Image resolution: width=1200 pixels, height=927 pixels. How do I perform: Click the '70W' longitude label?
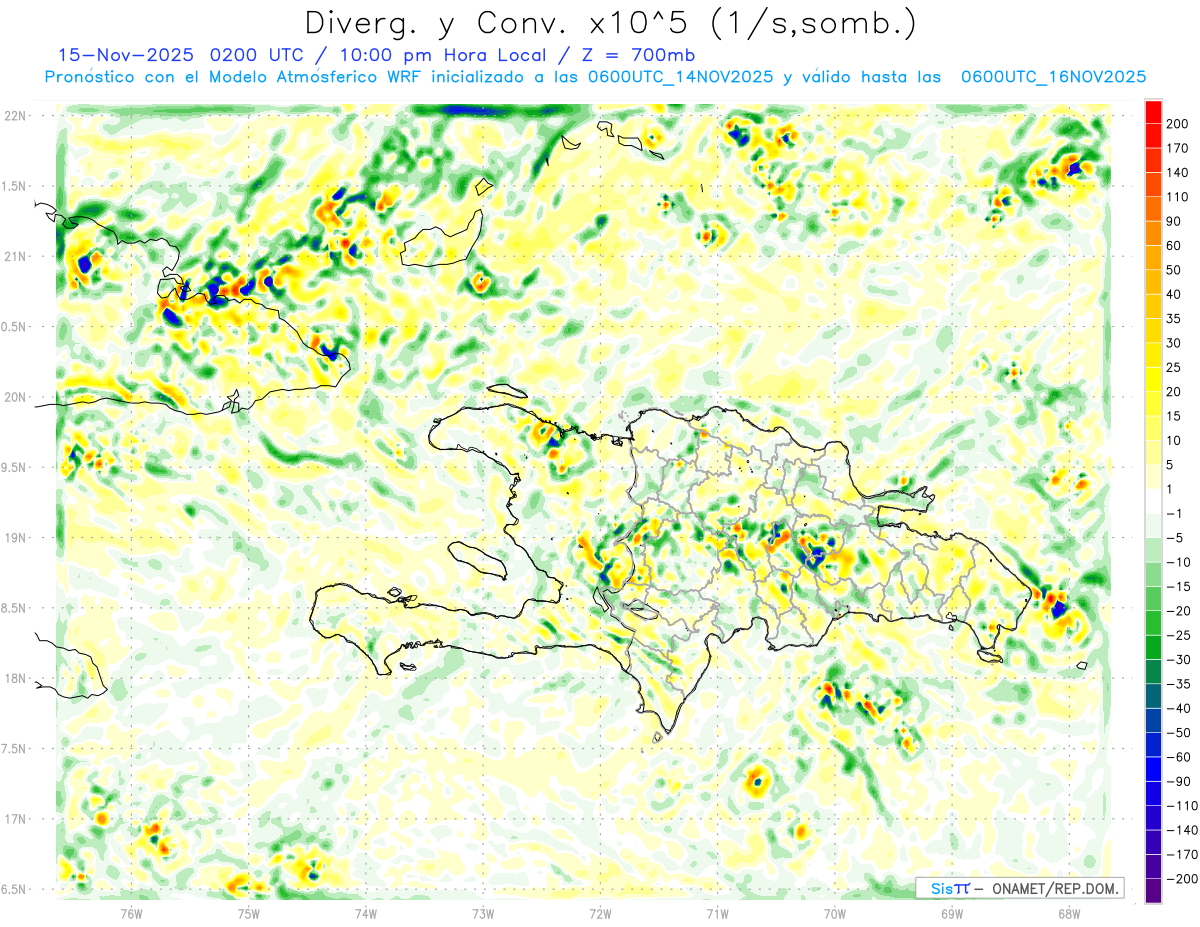tap(835, 913)
